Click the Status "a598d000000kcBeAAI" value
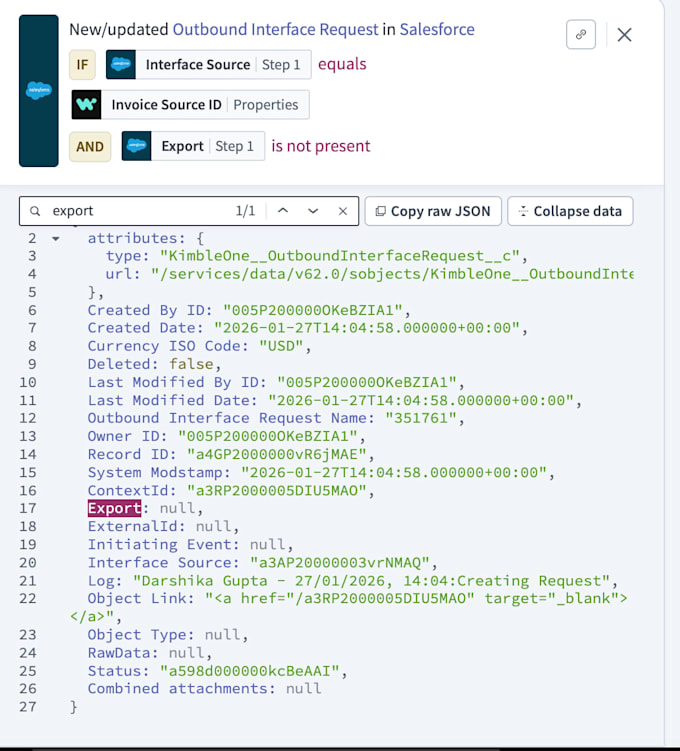Viewport: 680px width, 751px height. pos(249,671)
